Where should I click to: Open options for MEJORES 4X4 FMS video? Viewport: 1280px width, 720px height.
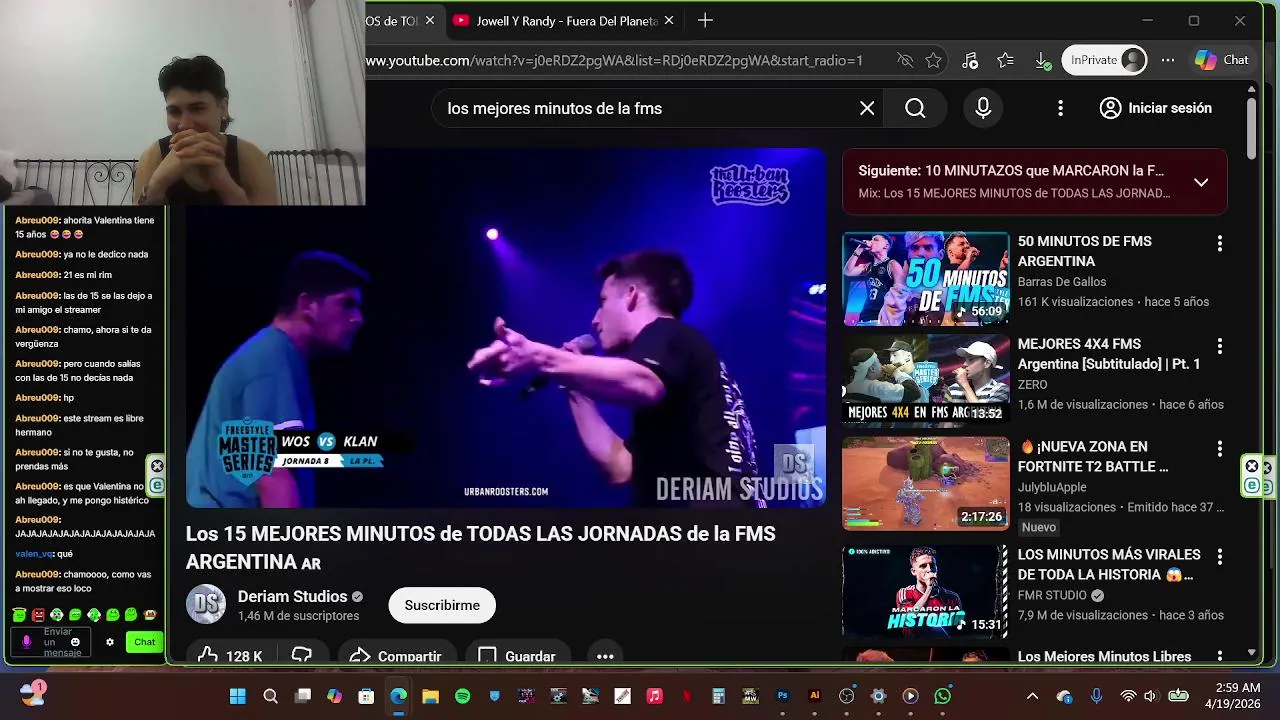[x=1219, y=346]
